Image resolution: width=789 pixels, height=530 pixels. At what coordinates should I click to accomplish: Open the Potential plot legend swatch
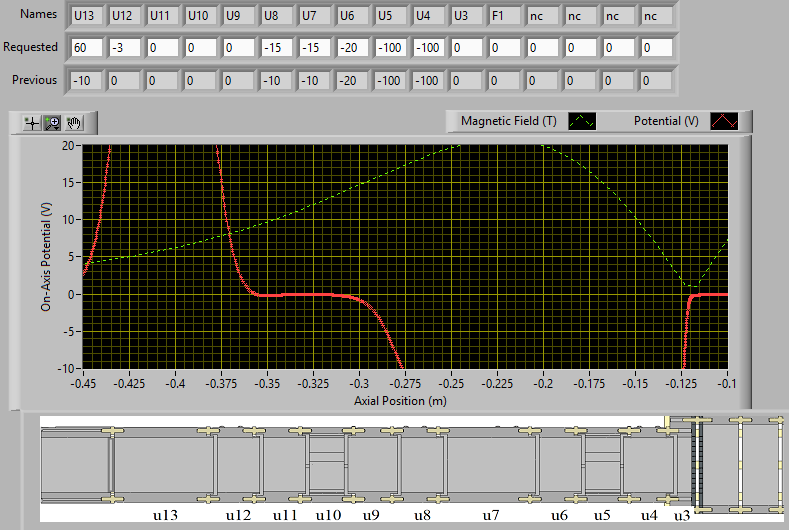[x=724, y=121]
